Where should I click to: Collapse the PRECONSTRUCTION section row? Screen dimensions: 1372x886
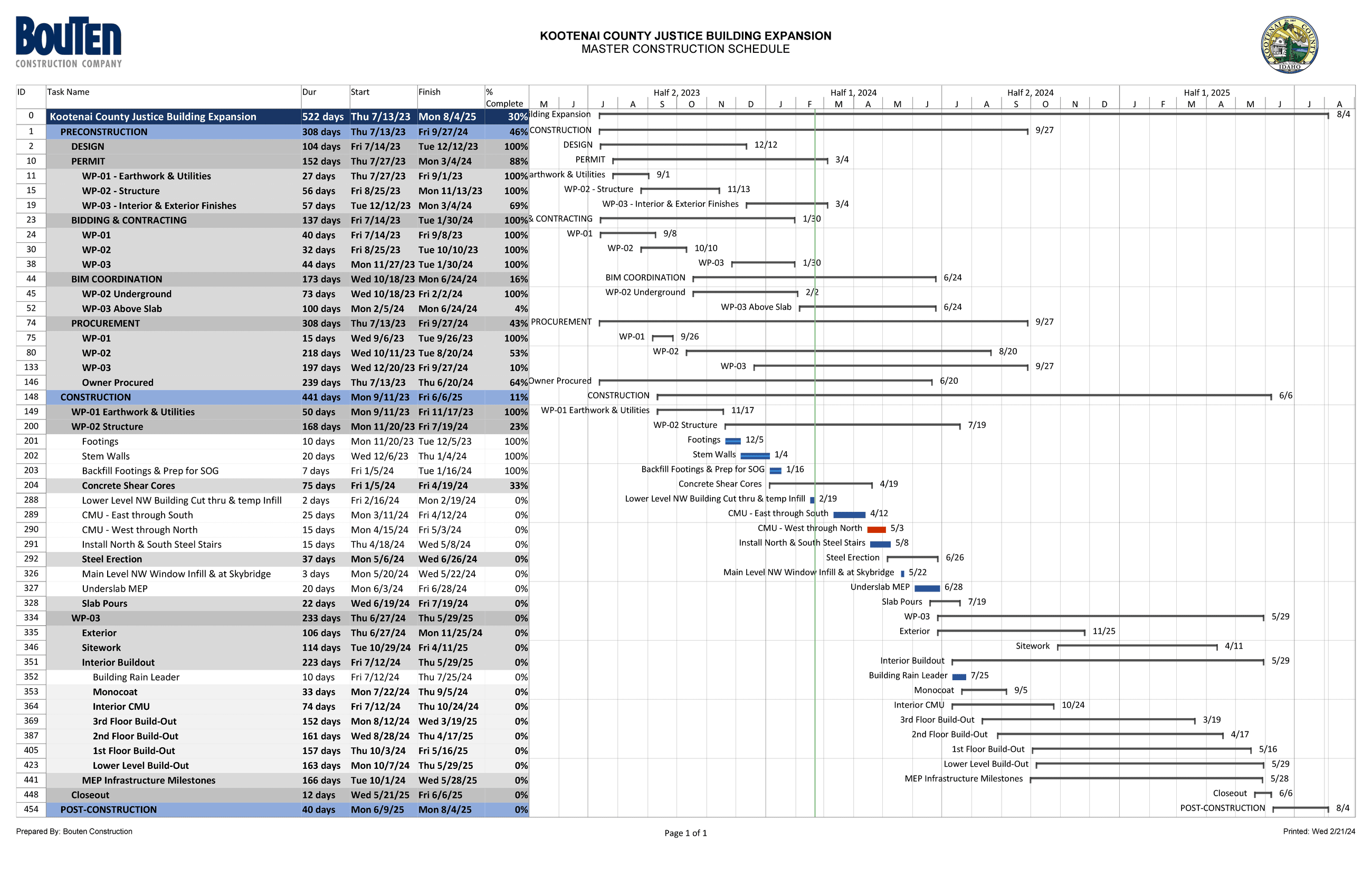pyautogui.click(x=103, y=131)
